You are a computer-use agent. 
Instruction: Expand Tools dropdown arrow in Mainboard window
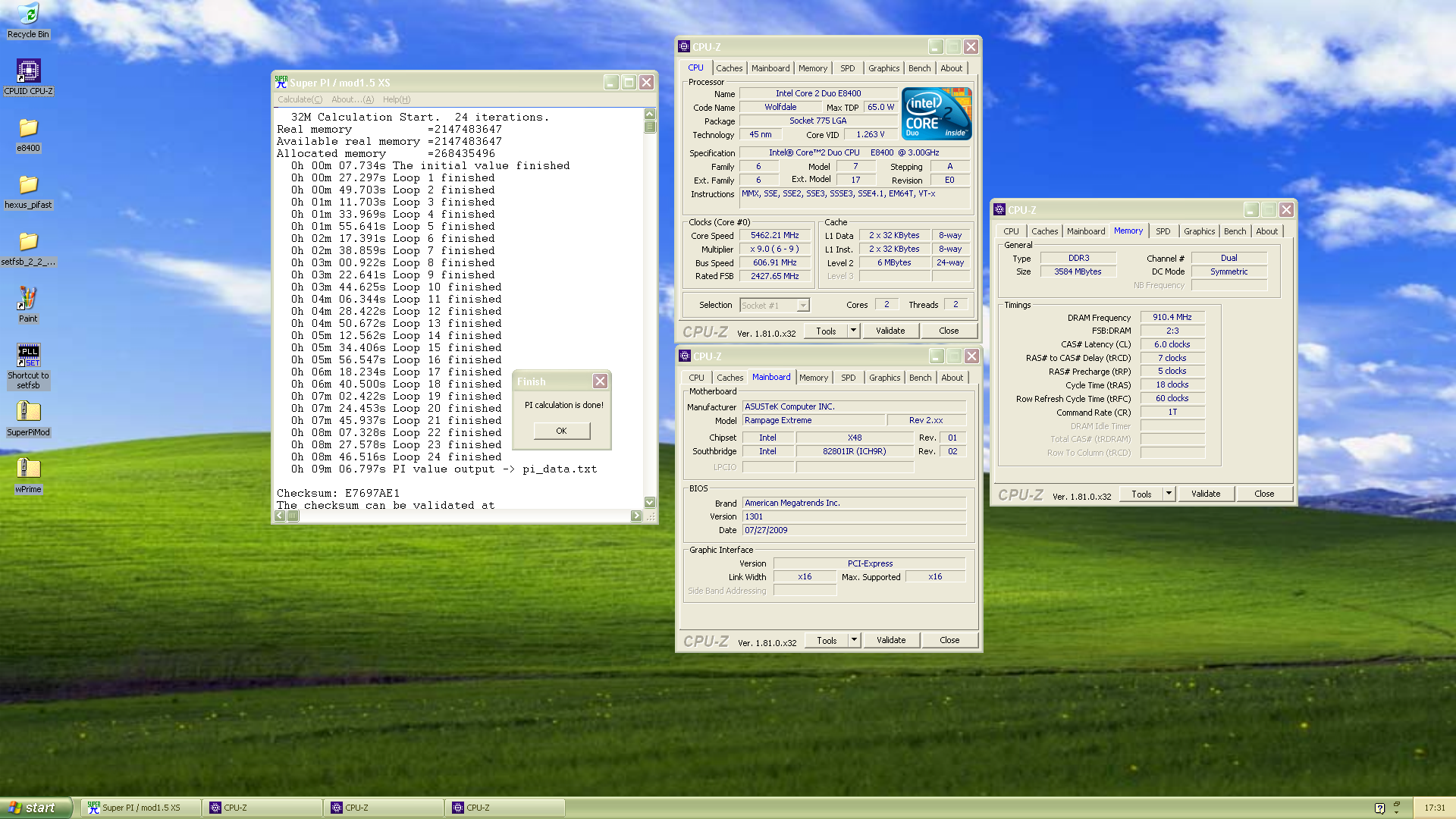click(x=854, y=640)
